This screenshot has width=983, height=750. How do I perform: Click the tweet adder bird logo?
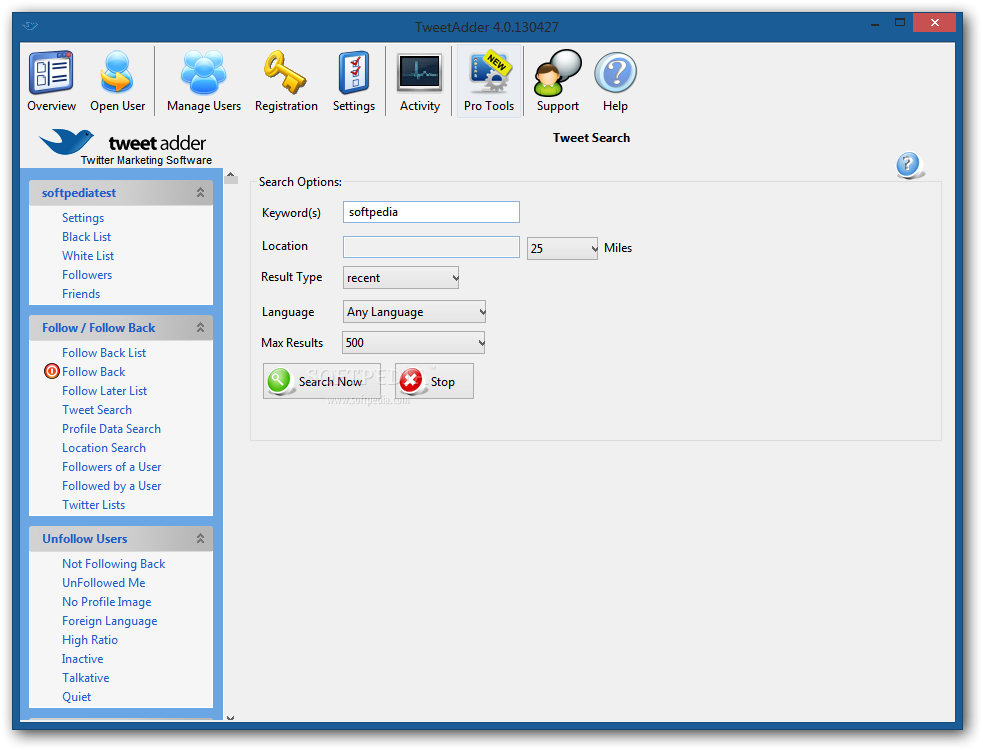pos(66,141)
